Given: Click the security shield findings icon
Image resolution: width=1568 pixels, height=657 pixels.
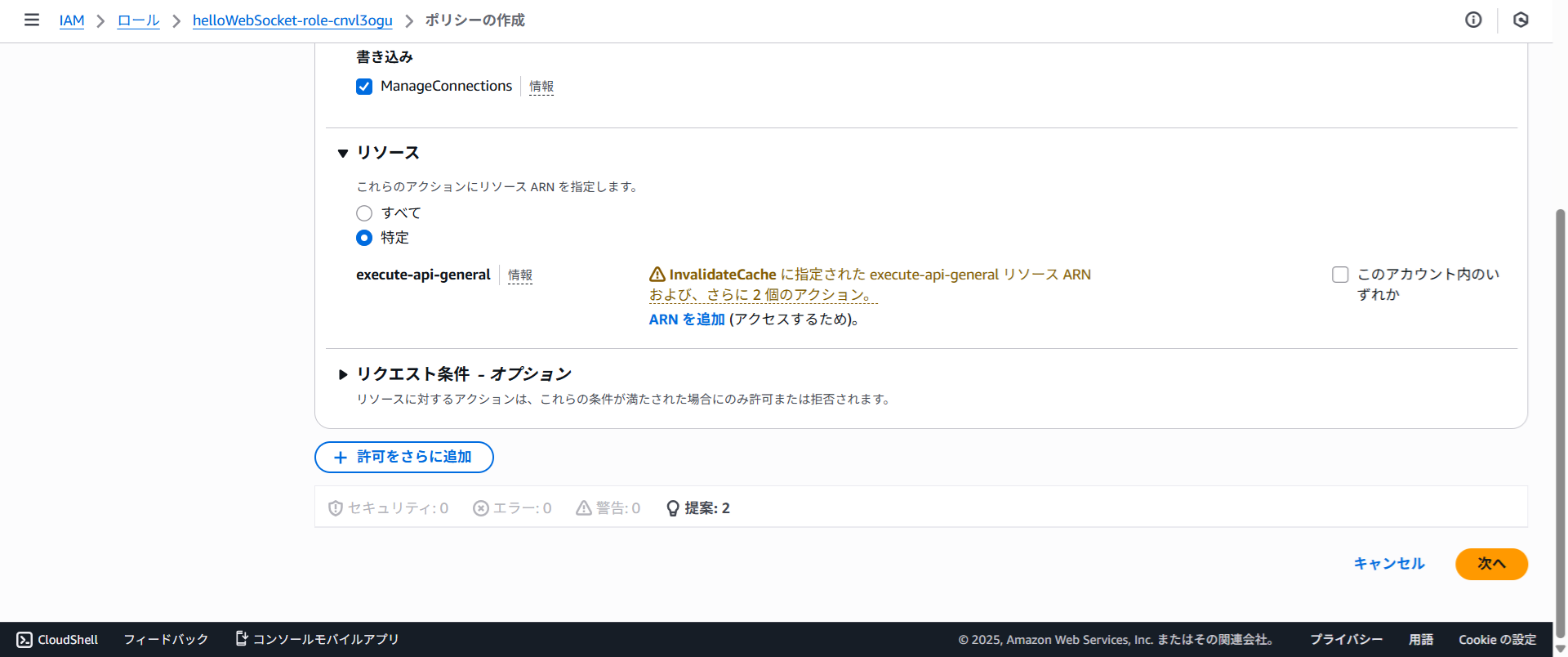Looking at the screenshot, I should pyautogui.click(x=335, y=508).
